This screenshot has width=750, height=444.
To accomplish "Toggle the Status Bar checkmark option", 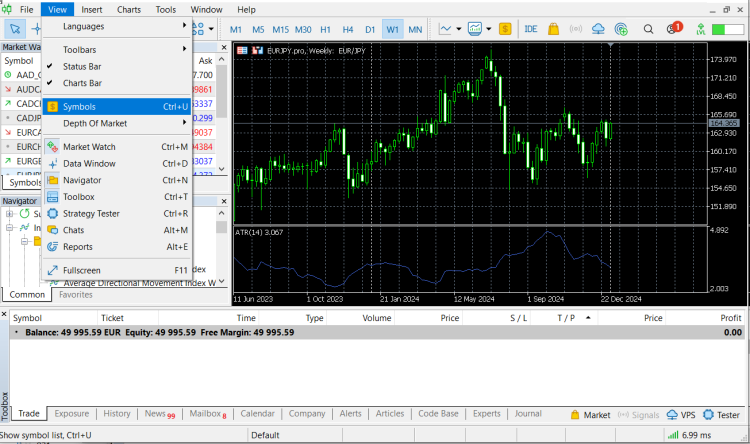I will click(x=82, y=66).
